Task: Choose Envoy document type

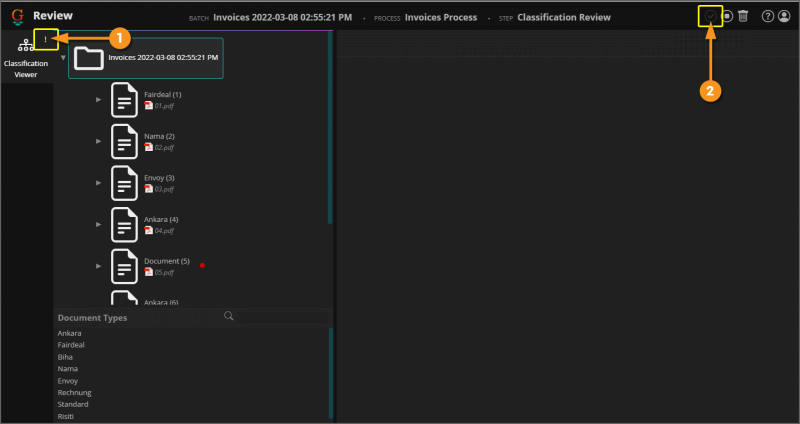Action: coord(67,381)
